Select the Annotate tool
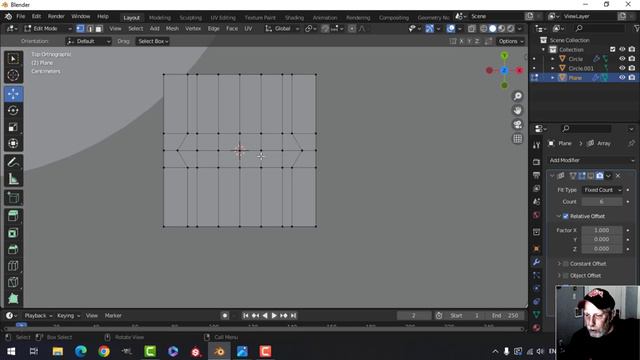Viewport: 640px width, 360px height. pos(13,162)
